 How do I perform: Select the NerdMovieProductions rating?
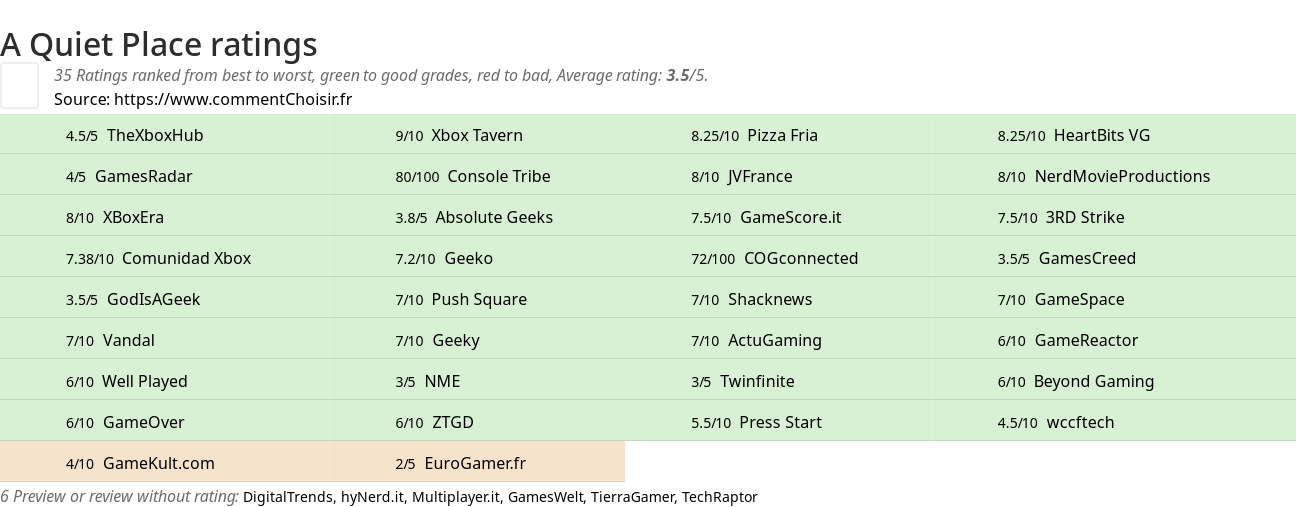point(1114,176)
